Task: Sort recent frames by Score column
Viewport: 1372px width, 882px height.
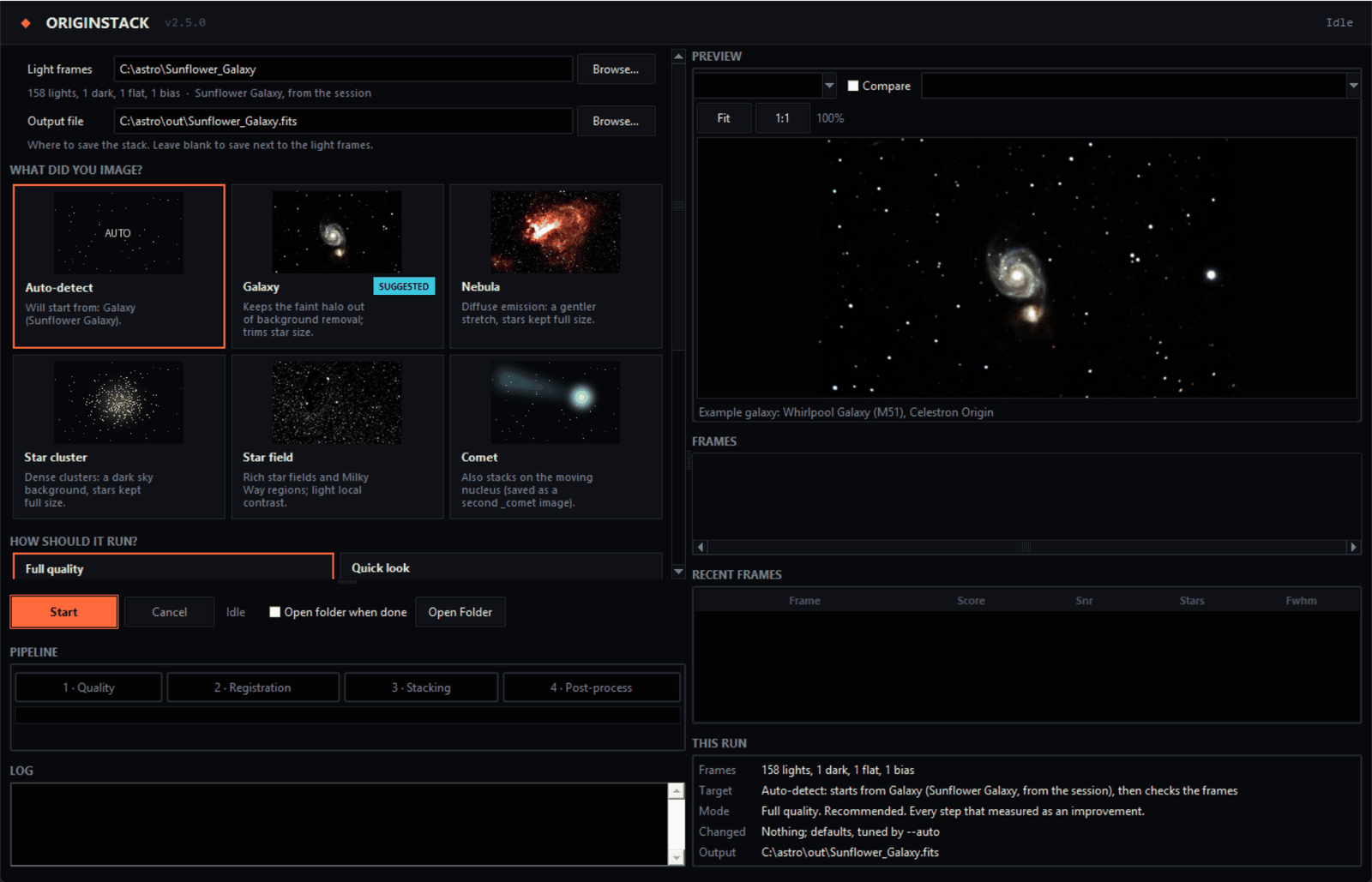Action: (971, 601)
